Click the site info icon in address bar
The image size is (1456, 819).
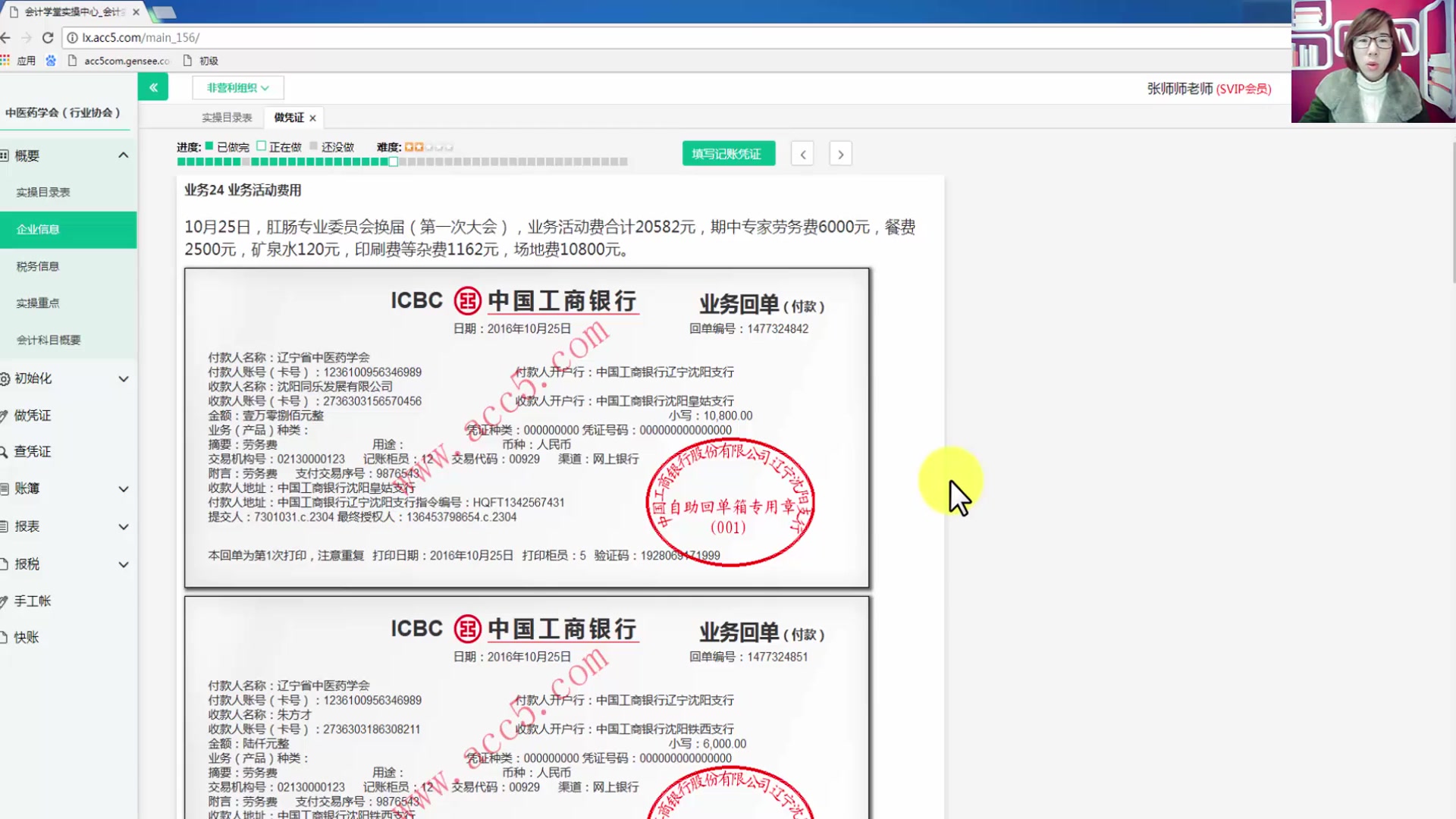pyautogui.click(x=72, y=37)
